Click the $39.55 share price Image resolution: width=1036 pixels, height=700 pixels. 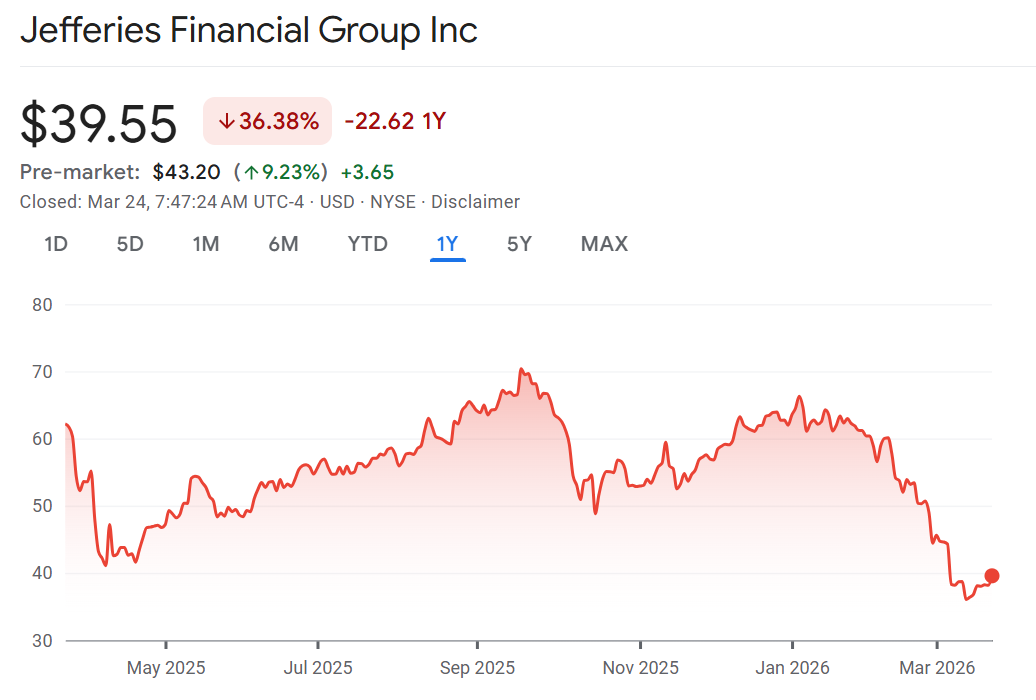99,124
